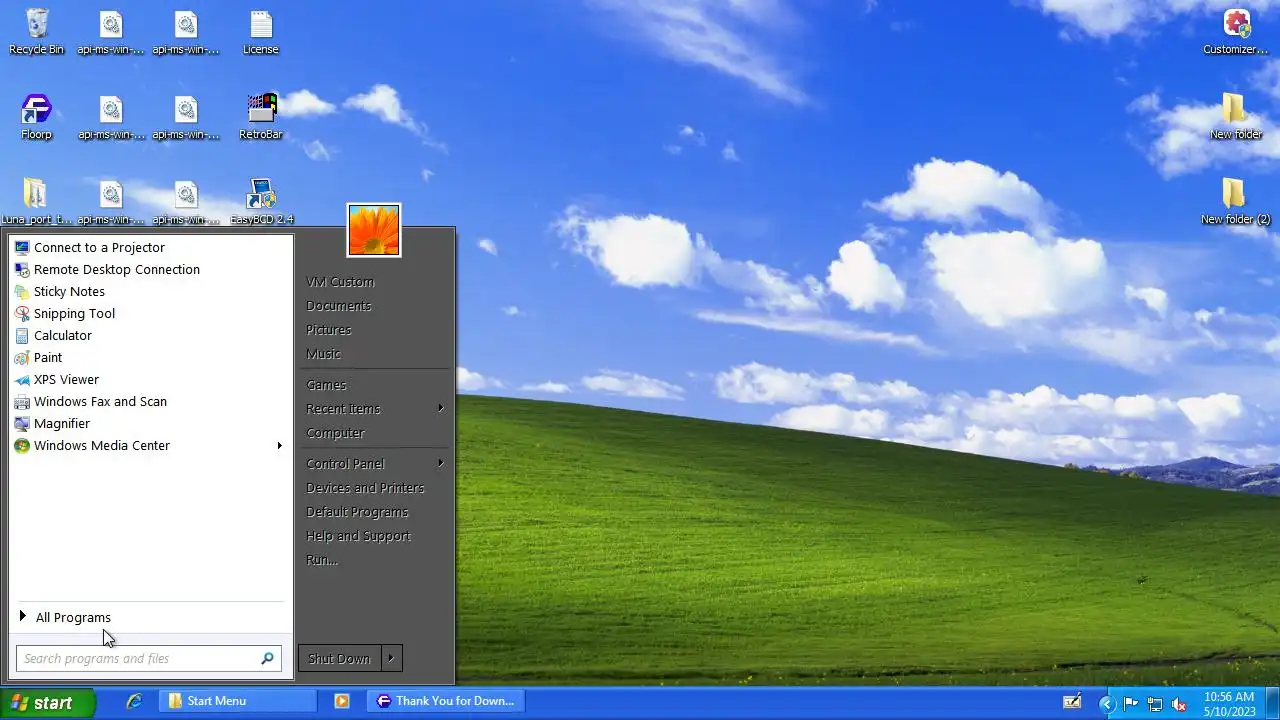
Task: Open Help and Support
Action: point(359,536)
